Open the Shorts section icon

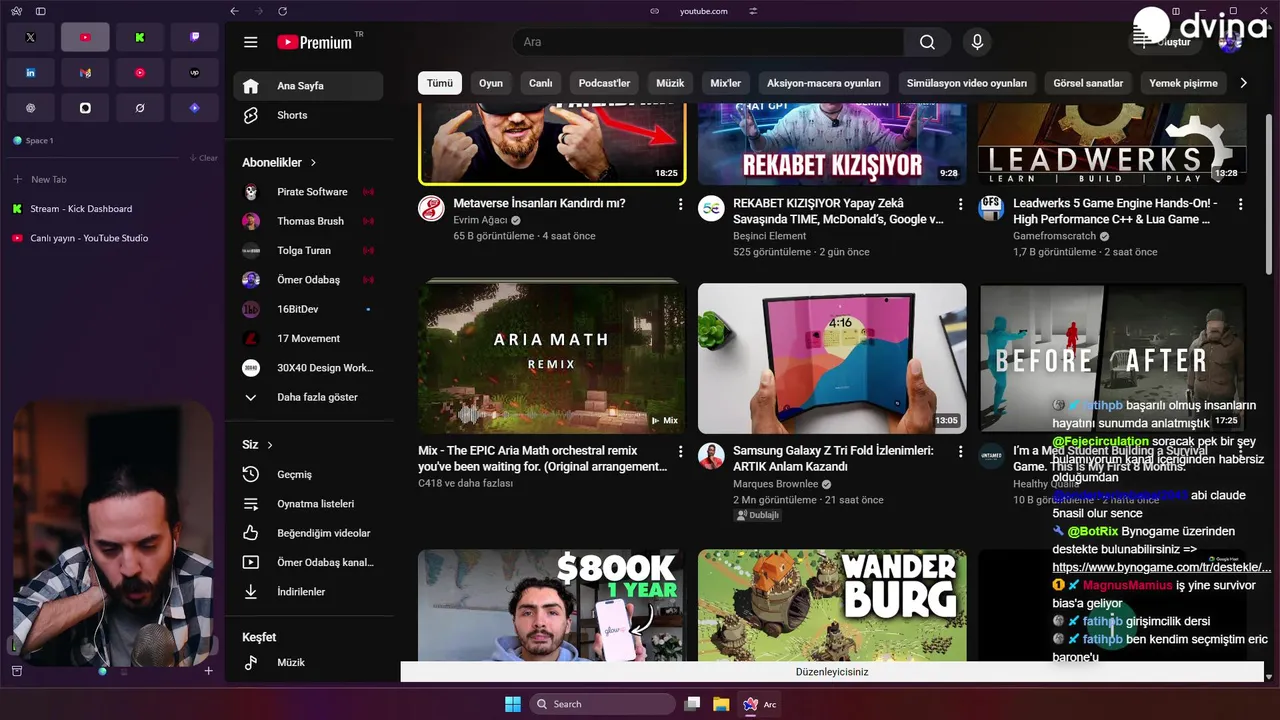(251, 115)
